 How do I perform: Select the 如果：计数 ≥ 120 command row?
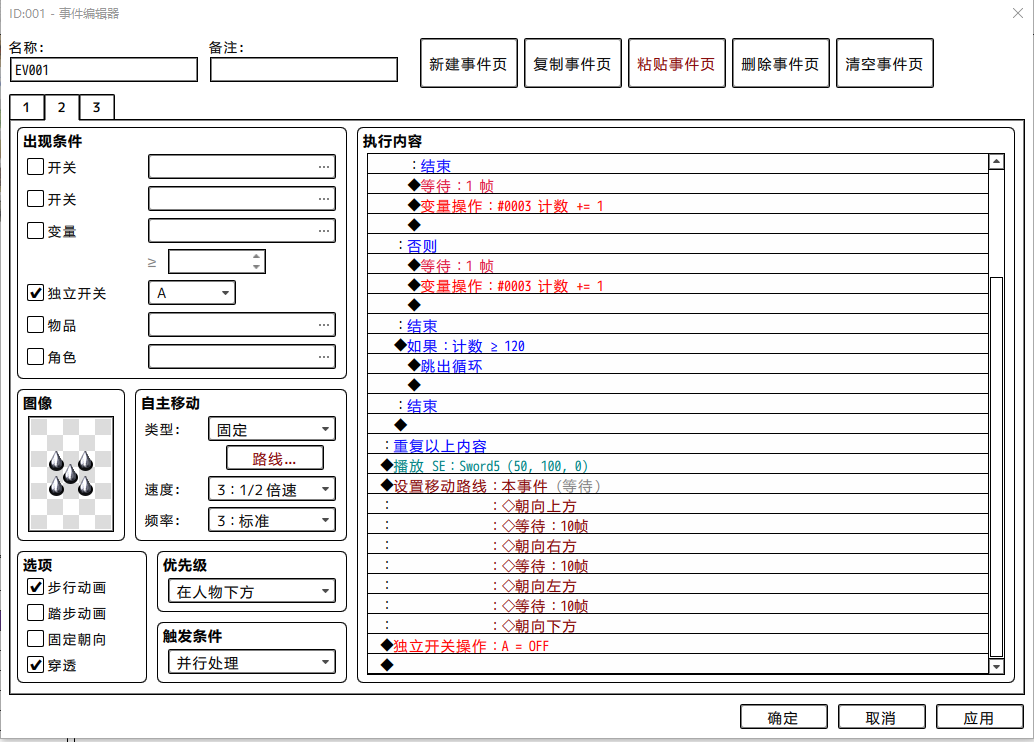678,346
